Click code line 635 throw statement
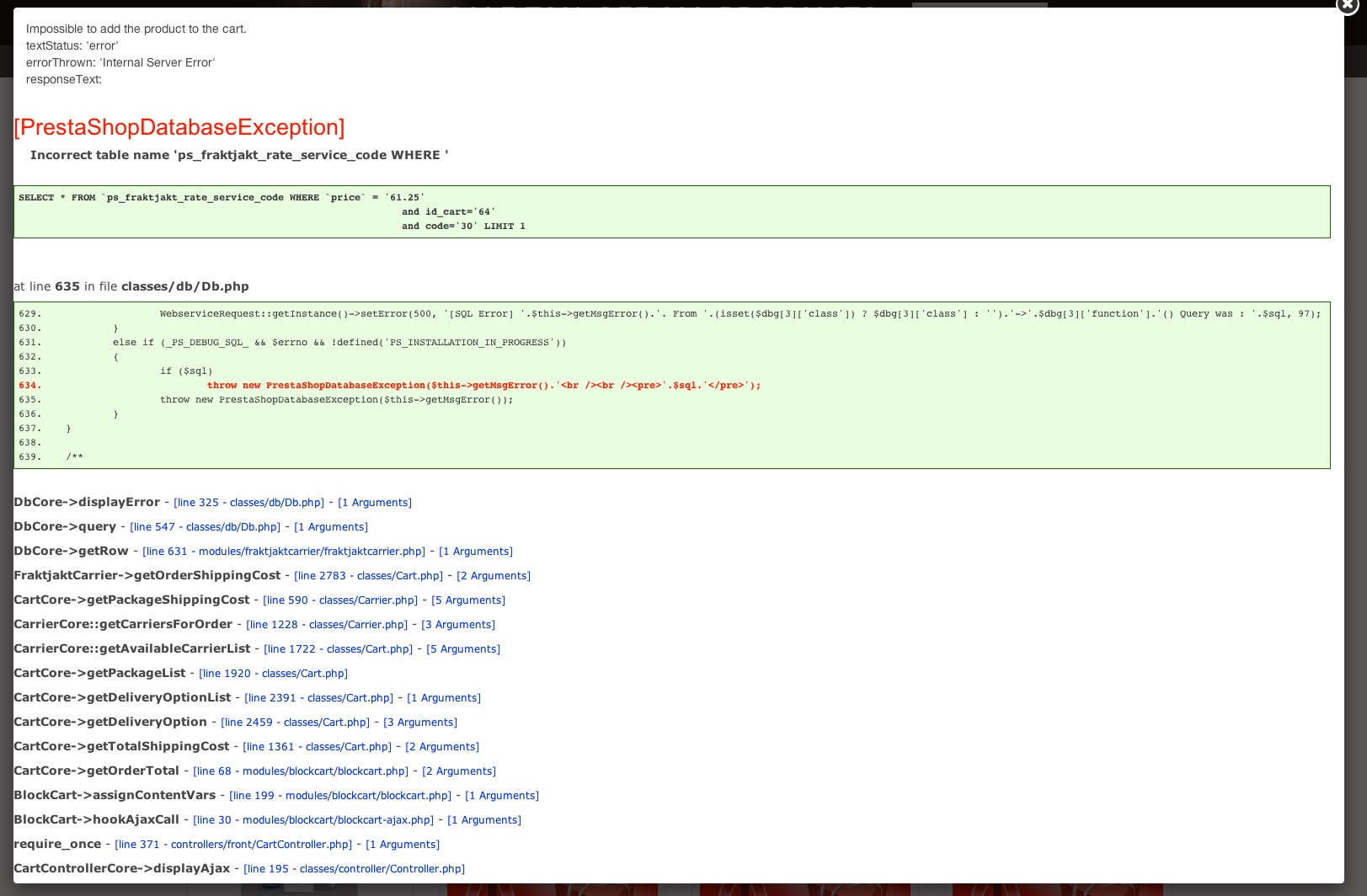The height and width of the screenshot is (896, 1367). pyautogui.click(x=336, y=400)
